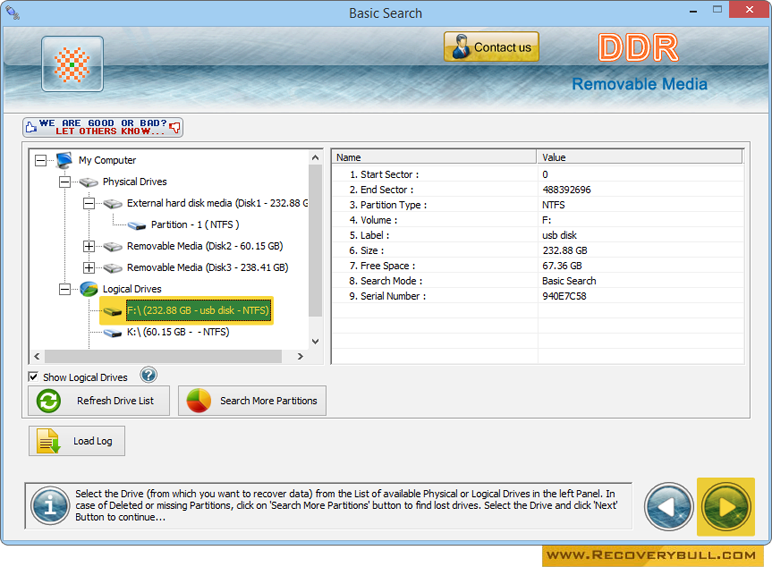The width and height of the screenshot is (772, 567).
Task: Click the drive tree scroll down arrow
Action: (316, 341)
